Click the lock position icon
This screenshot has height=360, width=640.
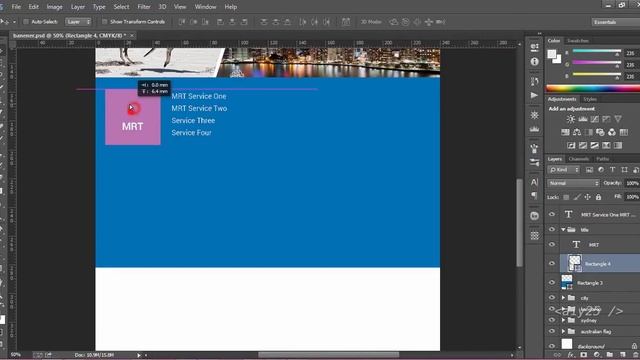point(587,197)
